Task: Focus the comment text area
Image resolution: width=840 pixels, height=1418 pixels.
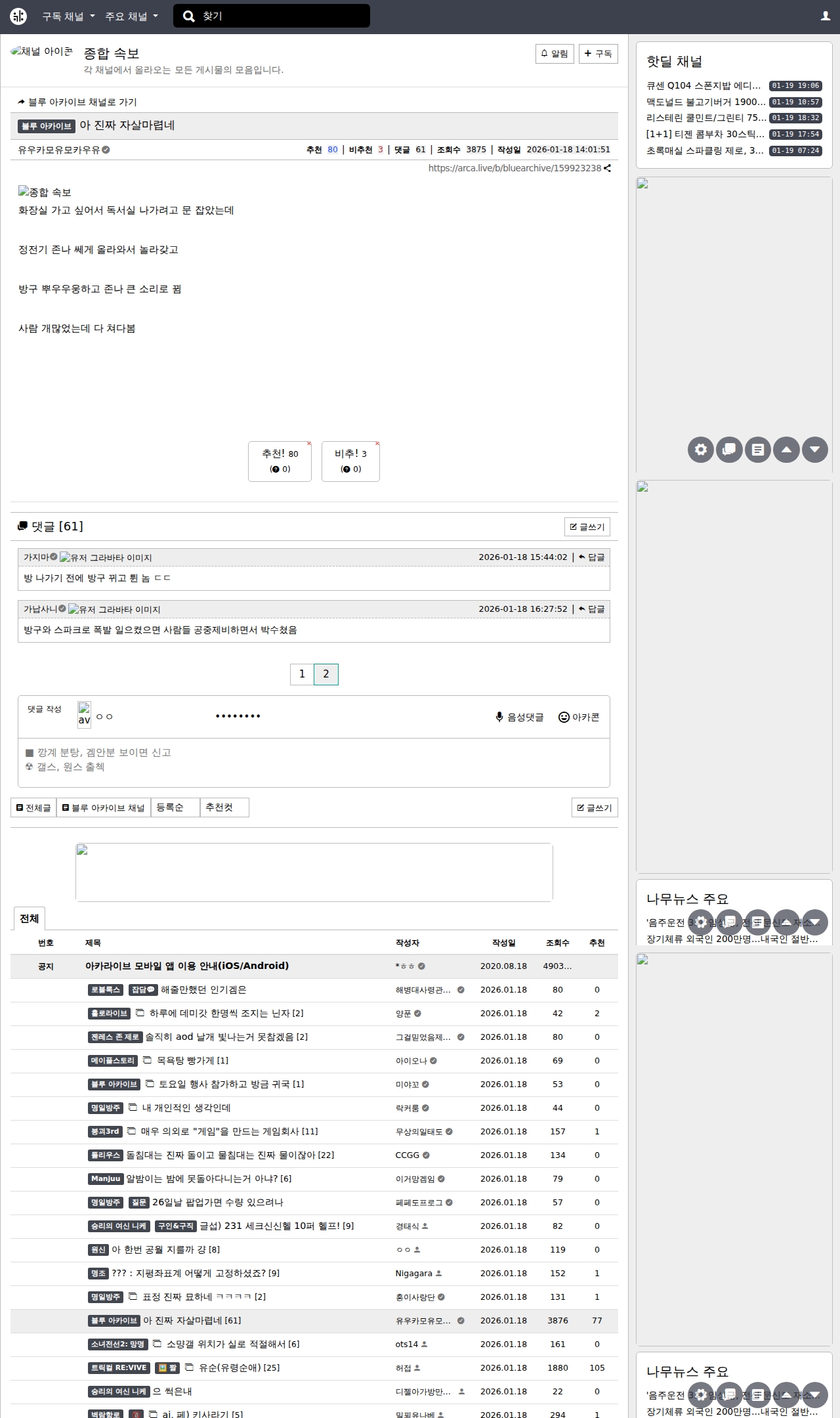Action: (x=314, y=762)
